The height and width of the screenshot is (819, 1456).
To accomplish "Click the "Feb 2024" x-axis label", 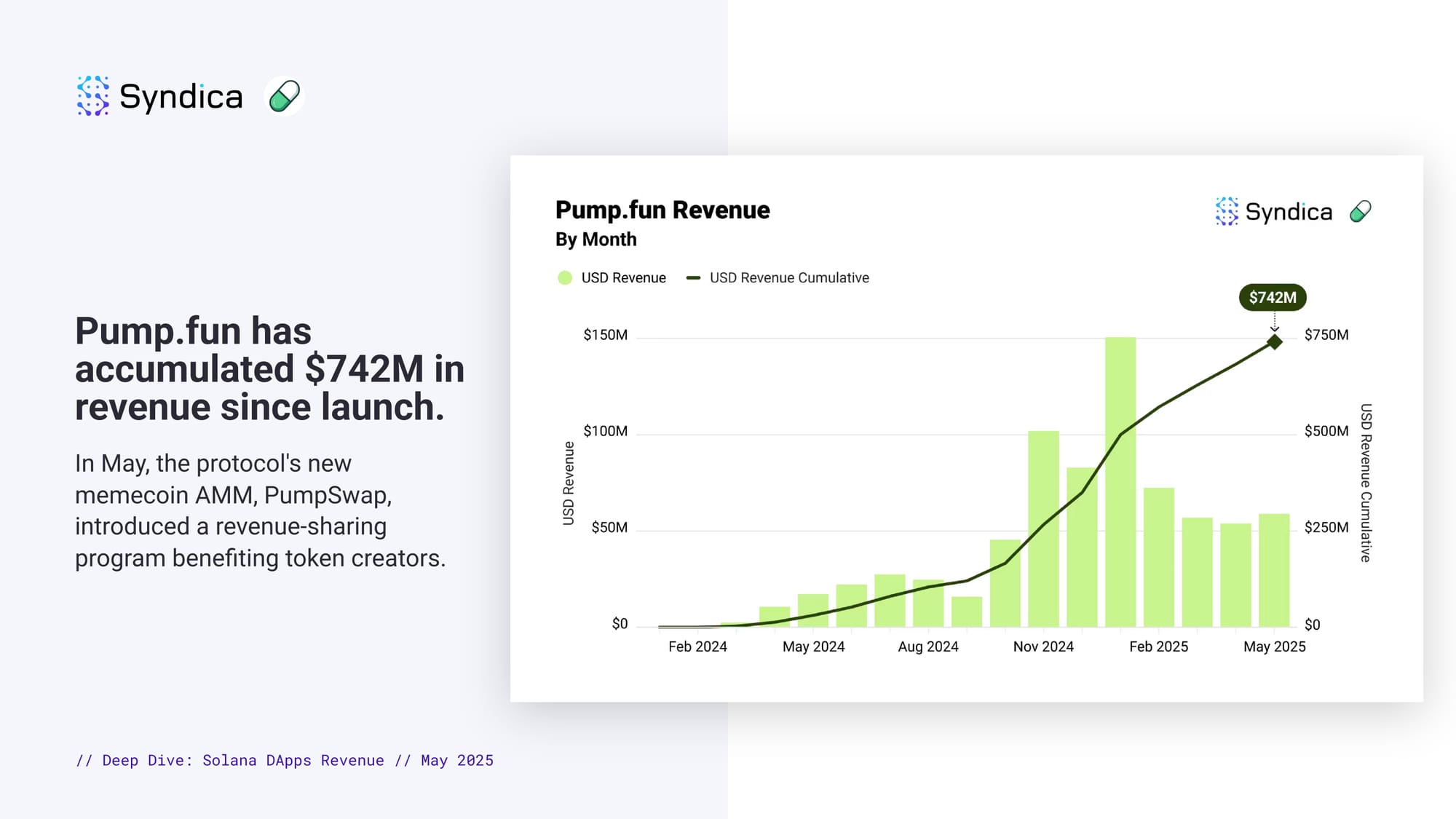I will pos(697,646).
